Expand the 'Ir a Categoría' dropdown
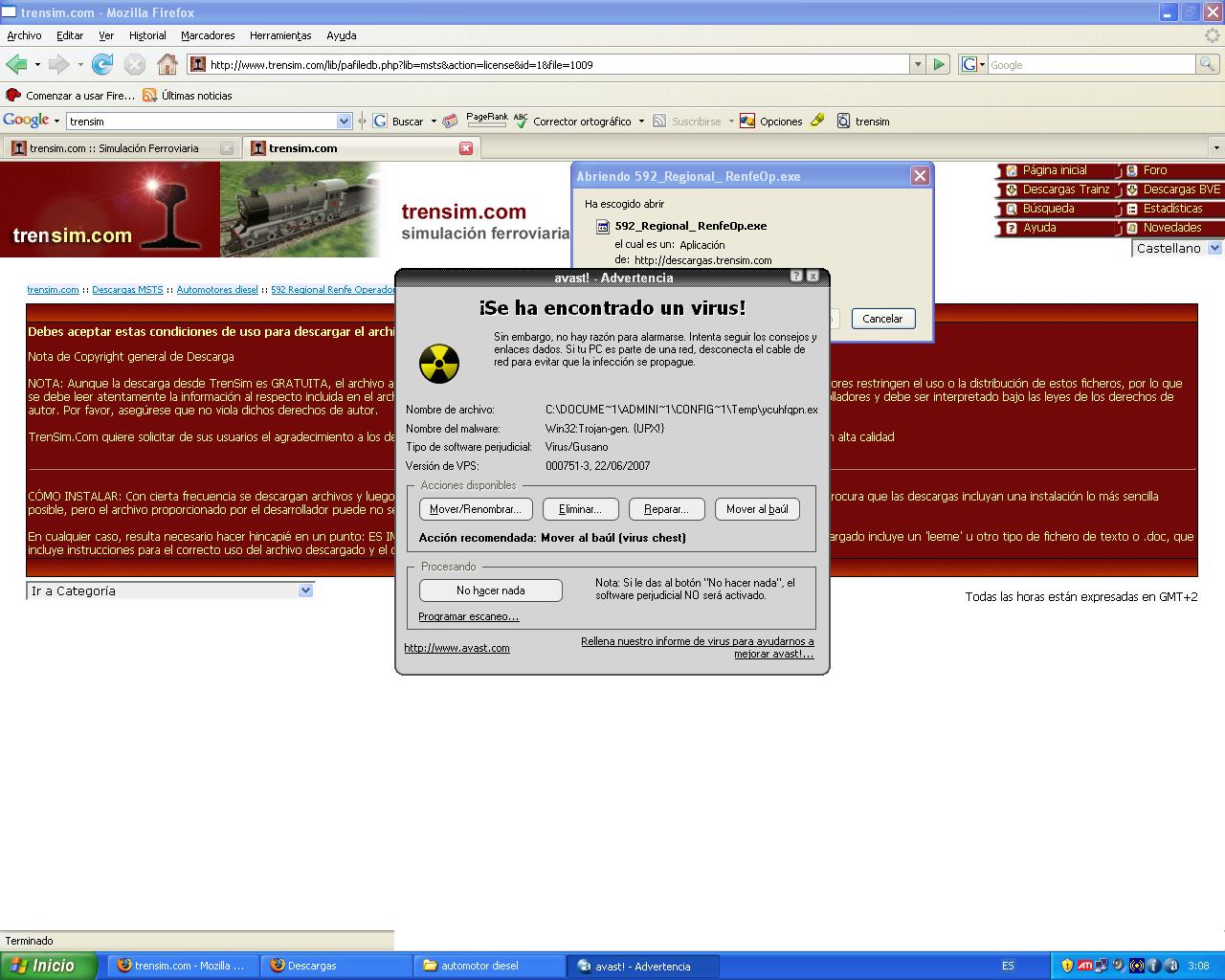This screenshot has height=980, width=1225. point(305,590)
